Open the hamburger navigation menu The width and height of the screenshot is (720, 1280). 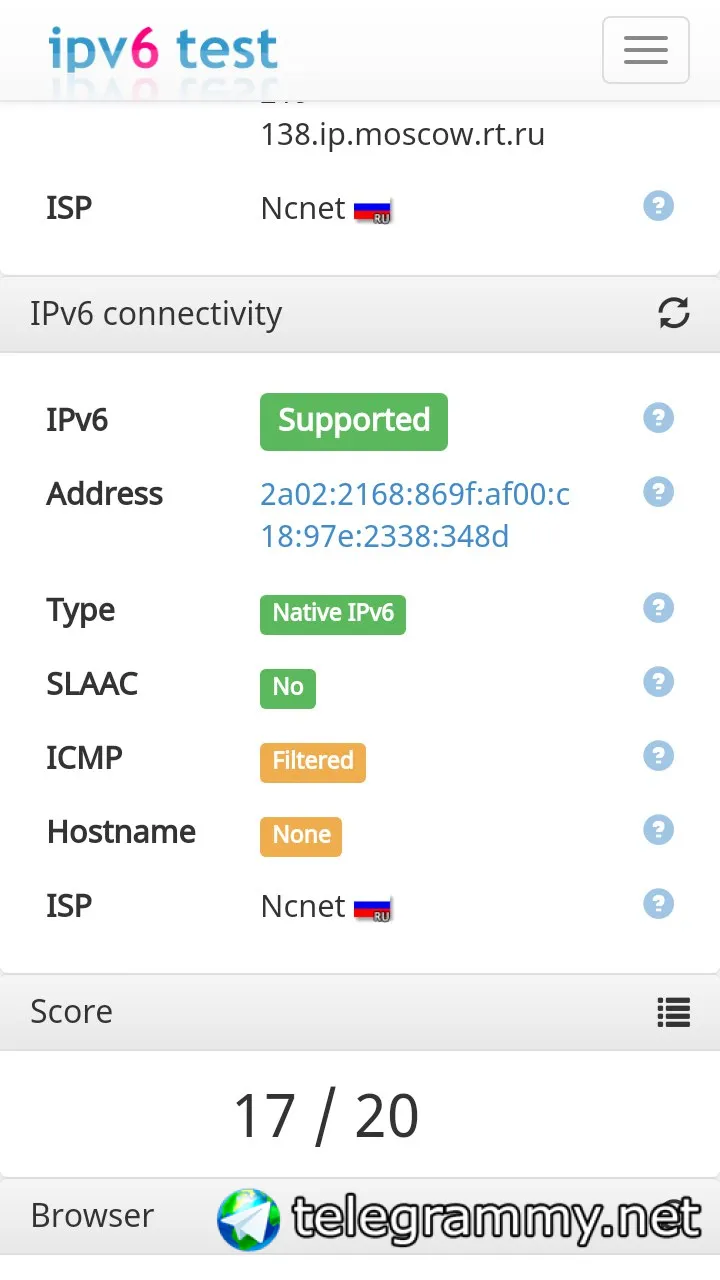pos(645,50)
